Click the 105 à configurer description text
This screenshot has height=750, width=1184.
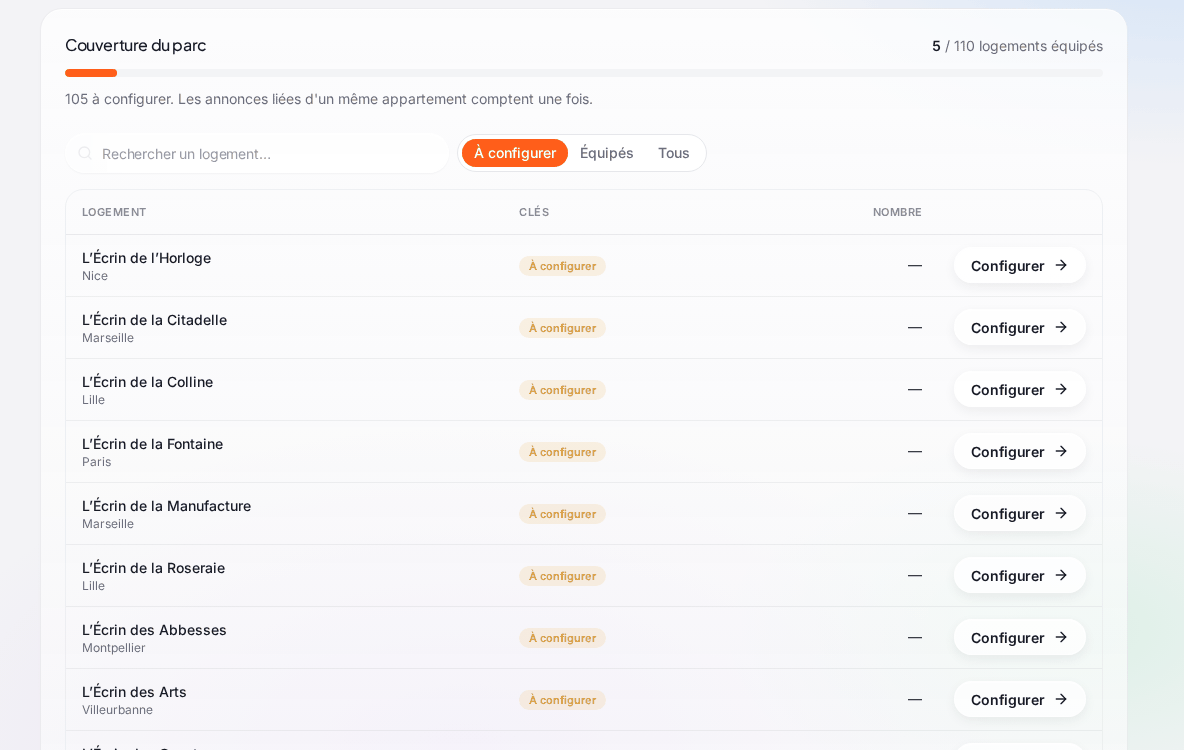(328, 99)
